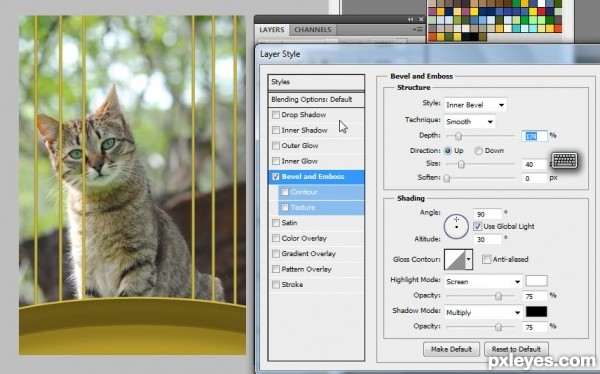Click the Angle value input field
The height and width of the screenshot is (374, 600).
pos(488,214)
